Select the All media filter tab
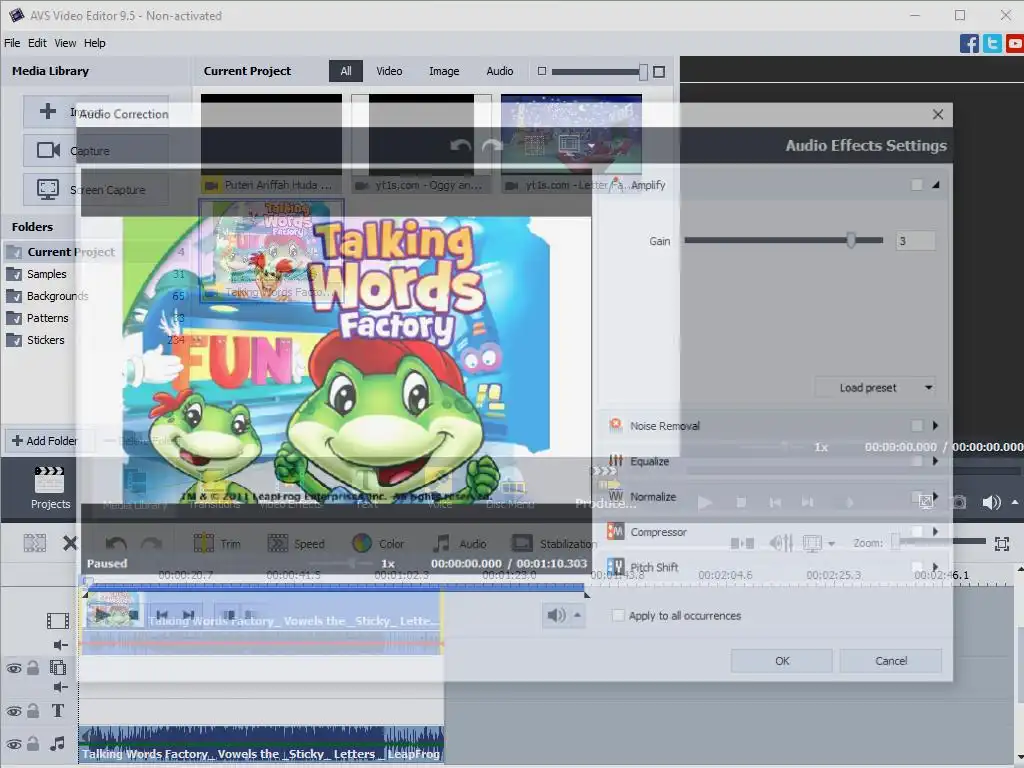The image size is (1024, 768). [345, 71]
